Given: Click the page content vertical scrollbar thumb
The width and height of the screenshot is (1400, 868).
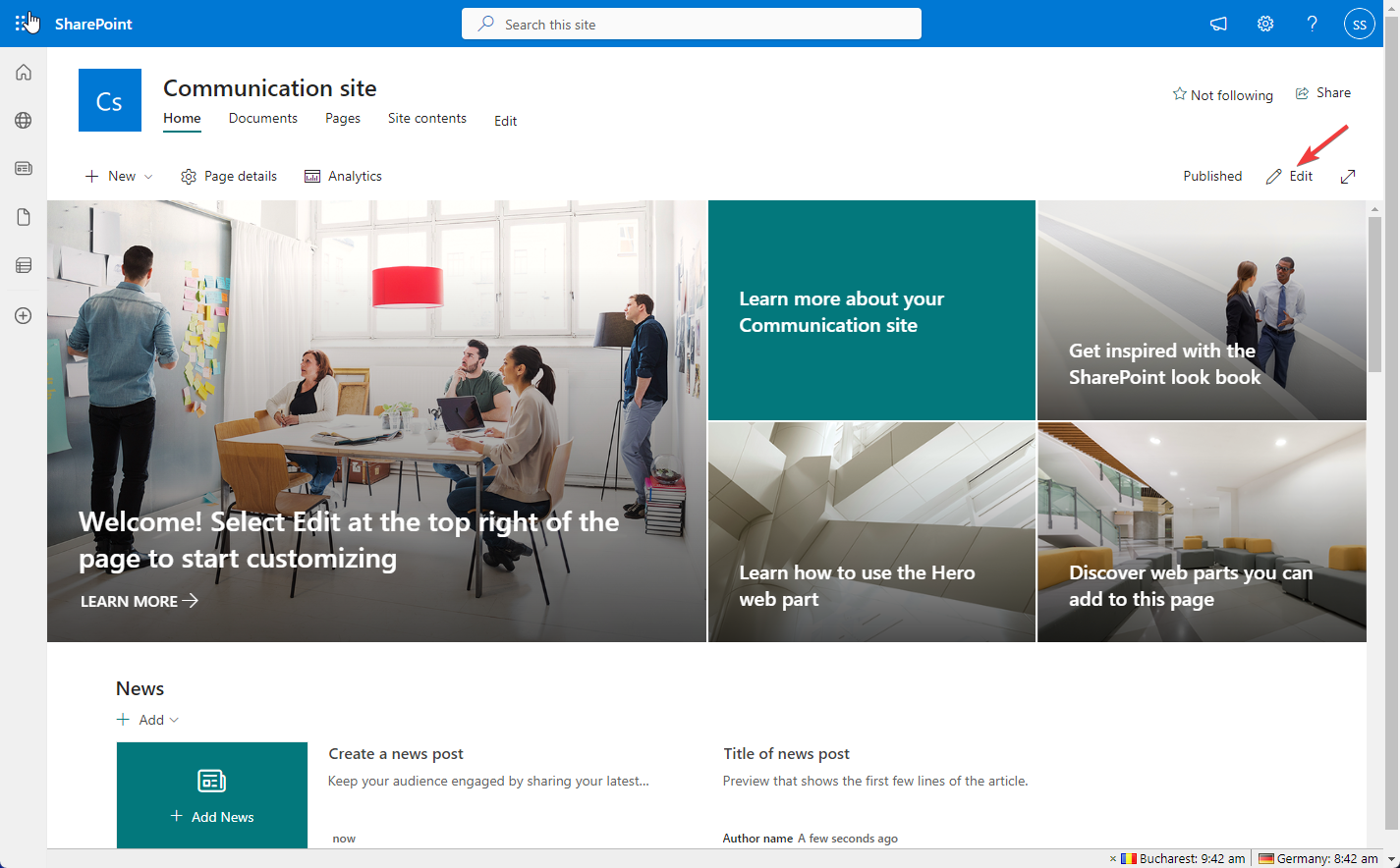Looking at the screenshot, I should point(1375,295).
